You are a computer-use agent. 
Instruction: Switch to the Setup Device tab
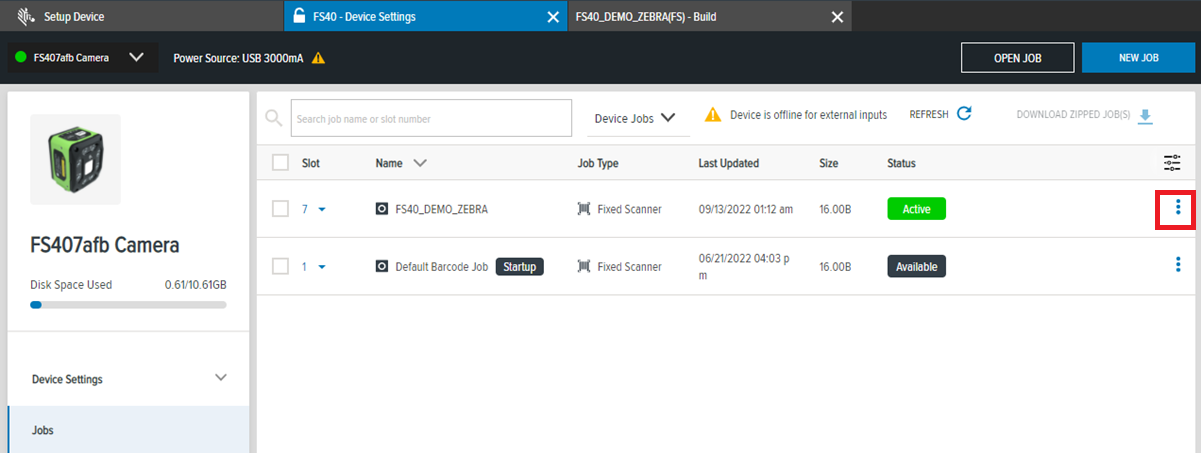tap(74, 17)
